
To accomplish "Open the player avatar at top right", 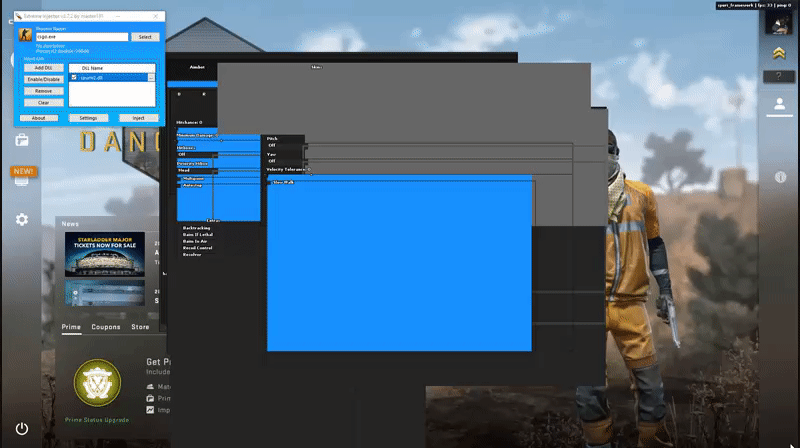I will coord(779,22).
